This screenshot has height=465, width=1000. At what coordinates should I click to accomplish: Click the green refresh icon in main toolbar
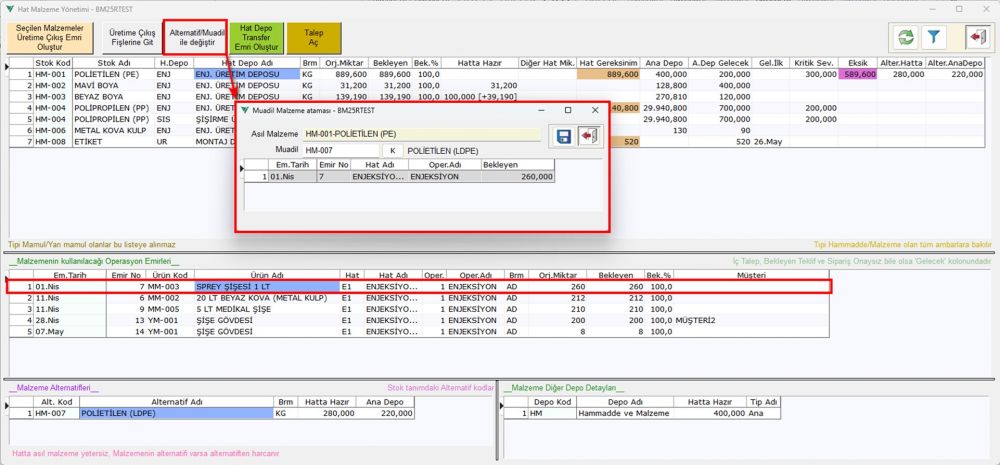click(906, 37)
